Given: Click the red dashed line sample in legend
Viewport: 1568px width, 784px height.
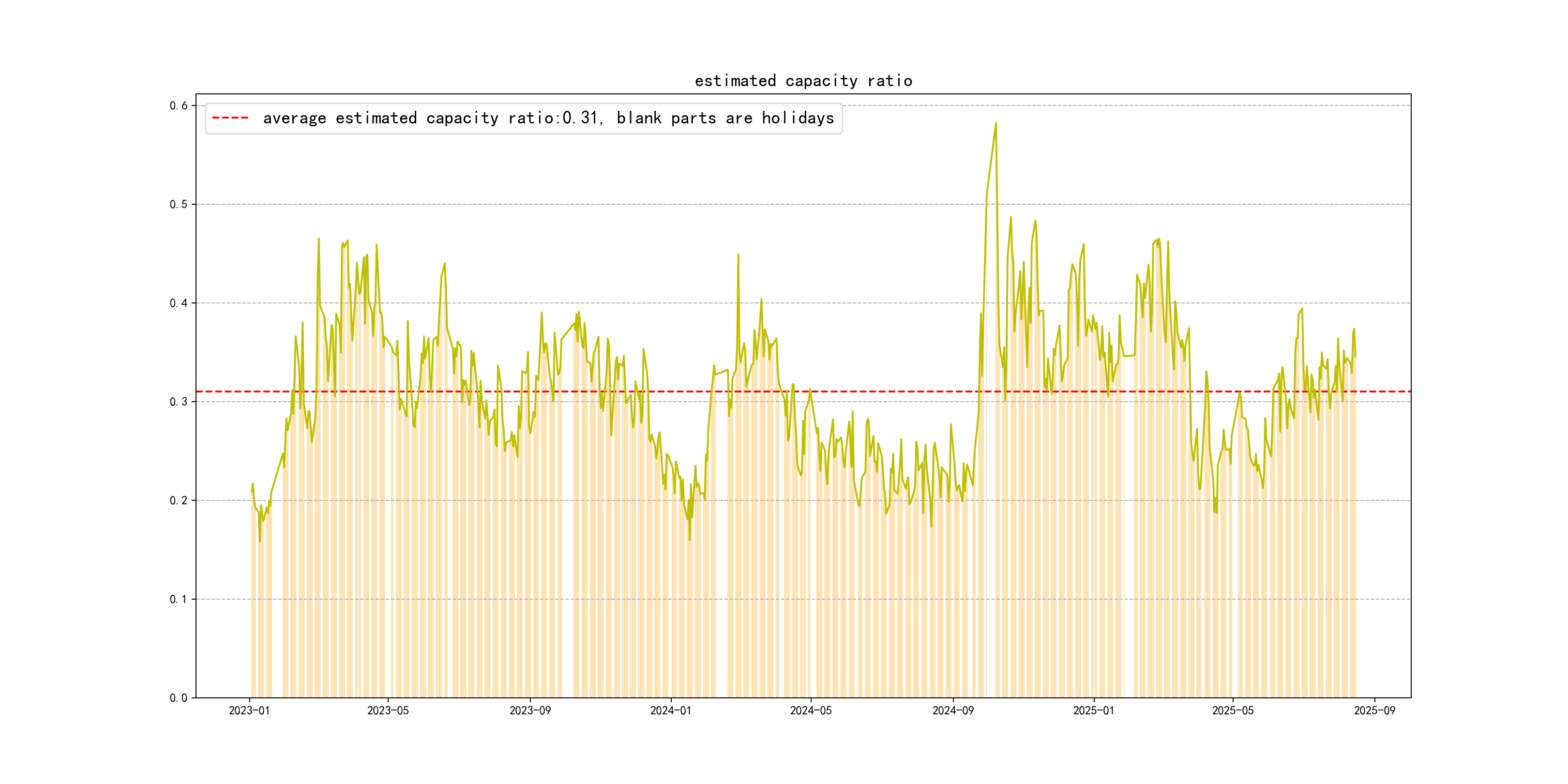Looking at the screenshot, I should [230, 118].
